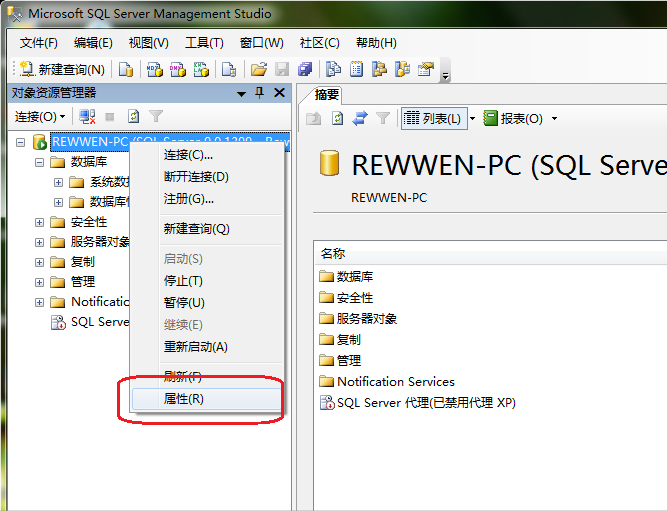Image resolution: width=667 pixels, height=511 pixels.
Task: Close the 对象资源管理器 panel
Action: (279, 92)
